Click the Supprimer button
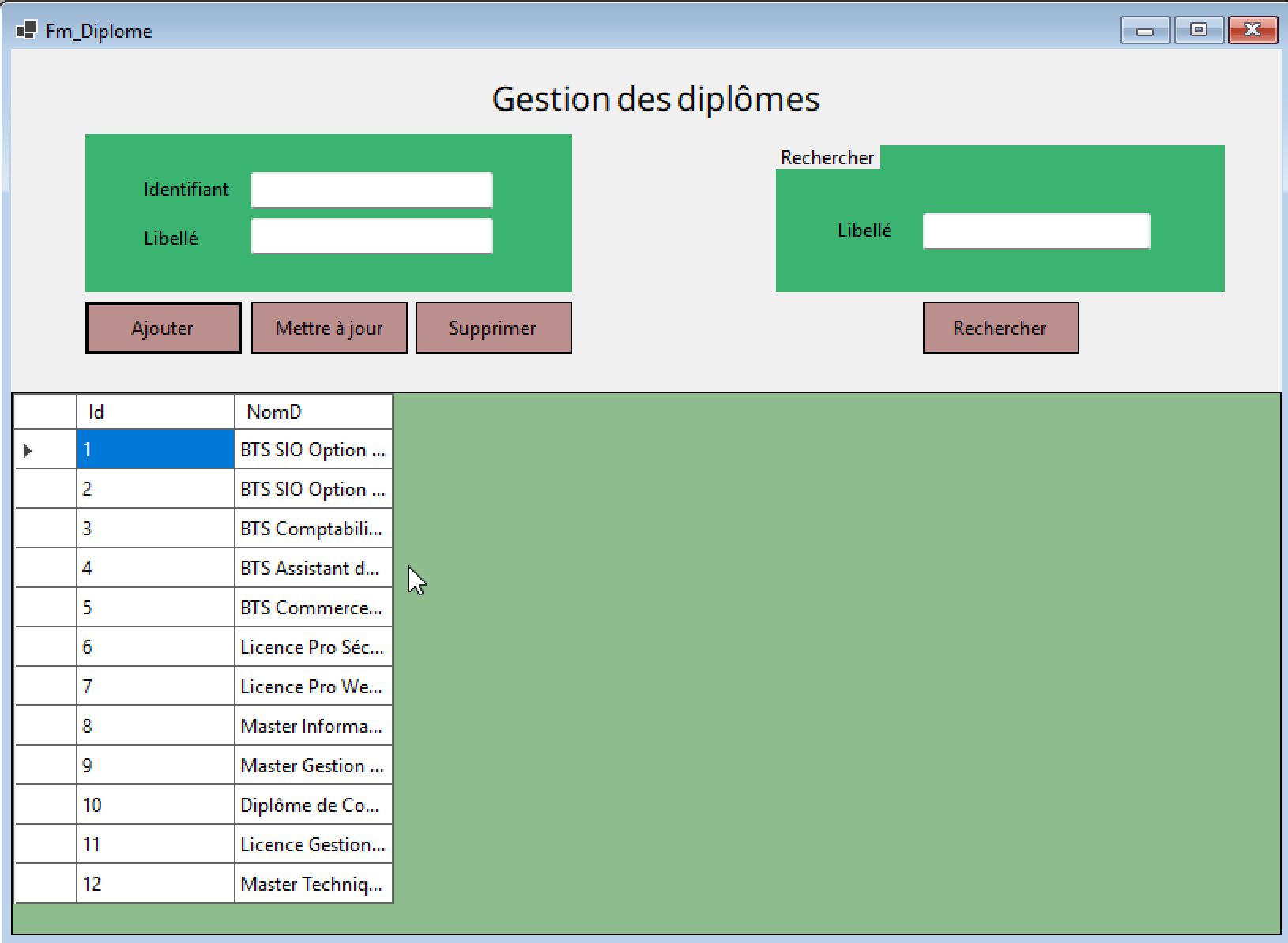This screenshot has height=943, width=1288. [x=493, y=328]
